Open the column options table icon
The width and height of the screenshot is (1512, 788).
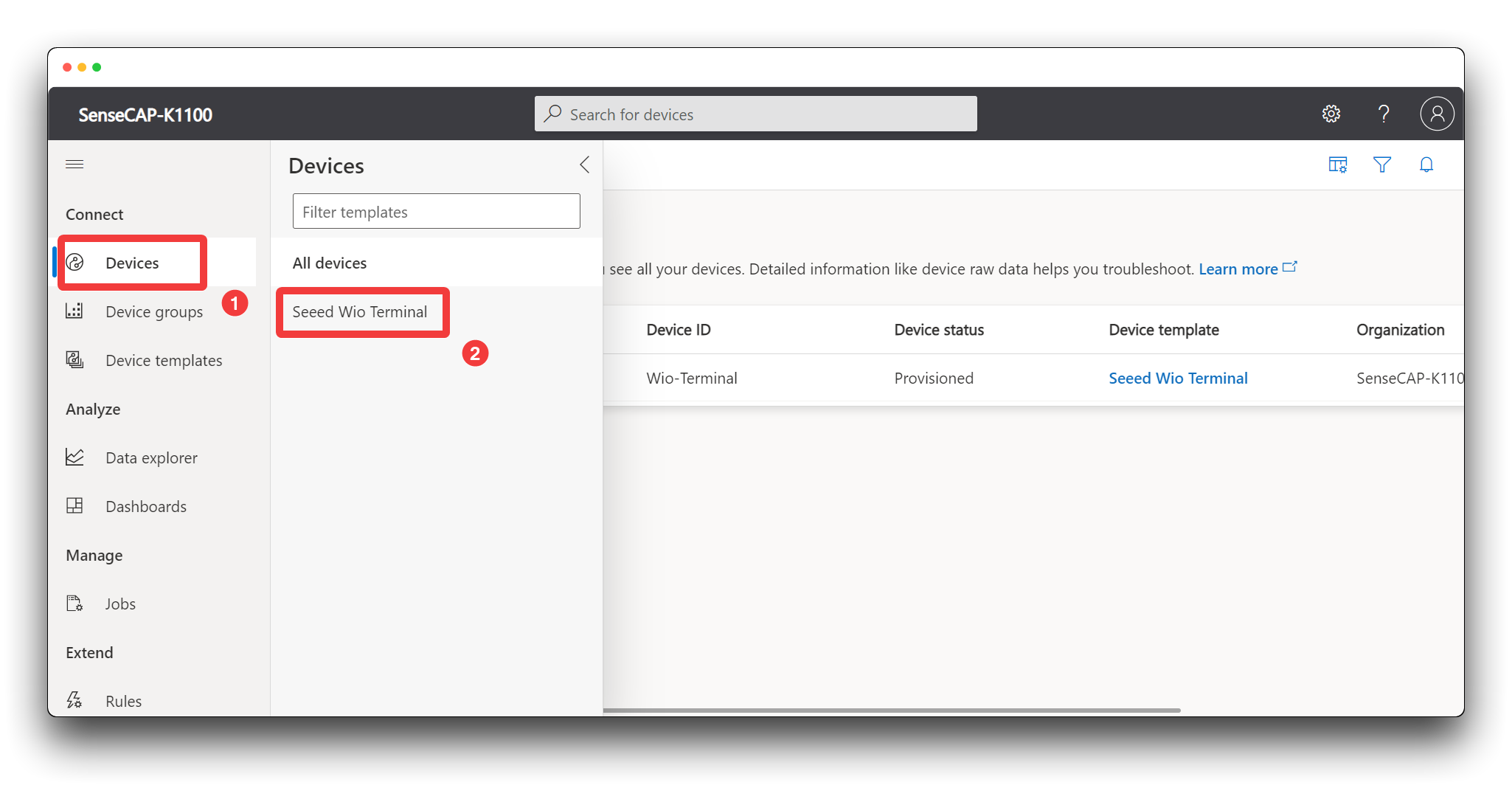[x=1337, y=165]
